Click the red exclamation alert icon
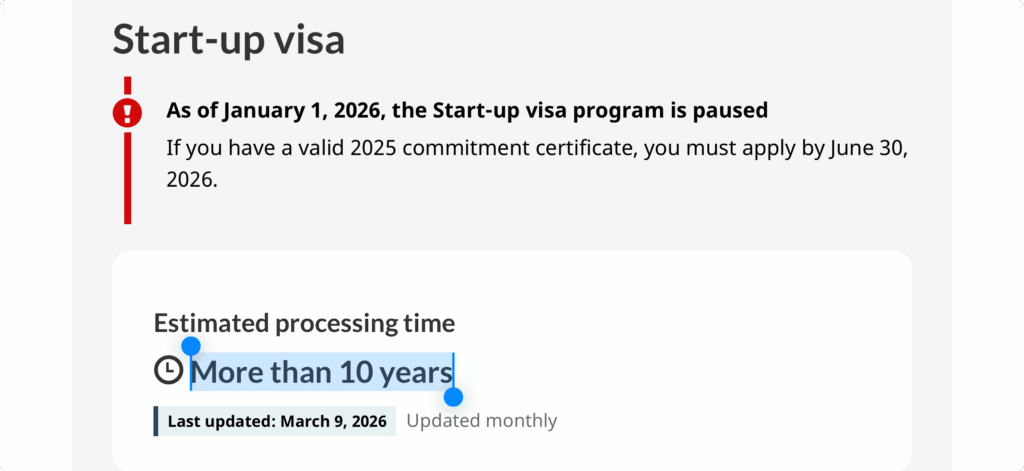Viewport: 1024px width, 471px height. tap(127, 112)
